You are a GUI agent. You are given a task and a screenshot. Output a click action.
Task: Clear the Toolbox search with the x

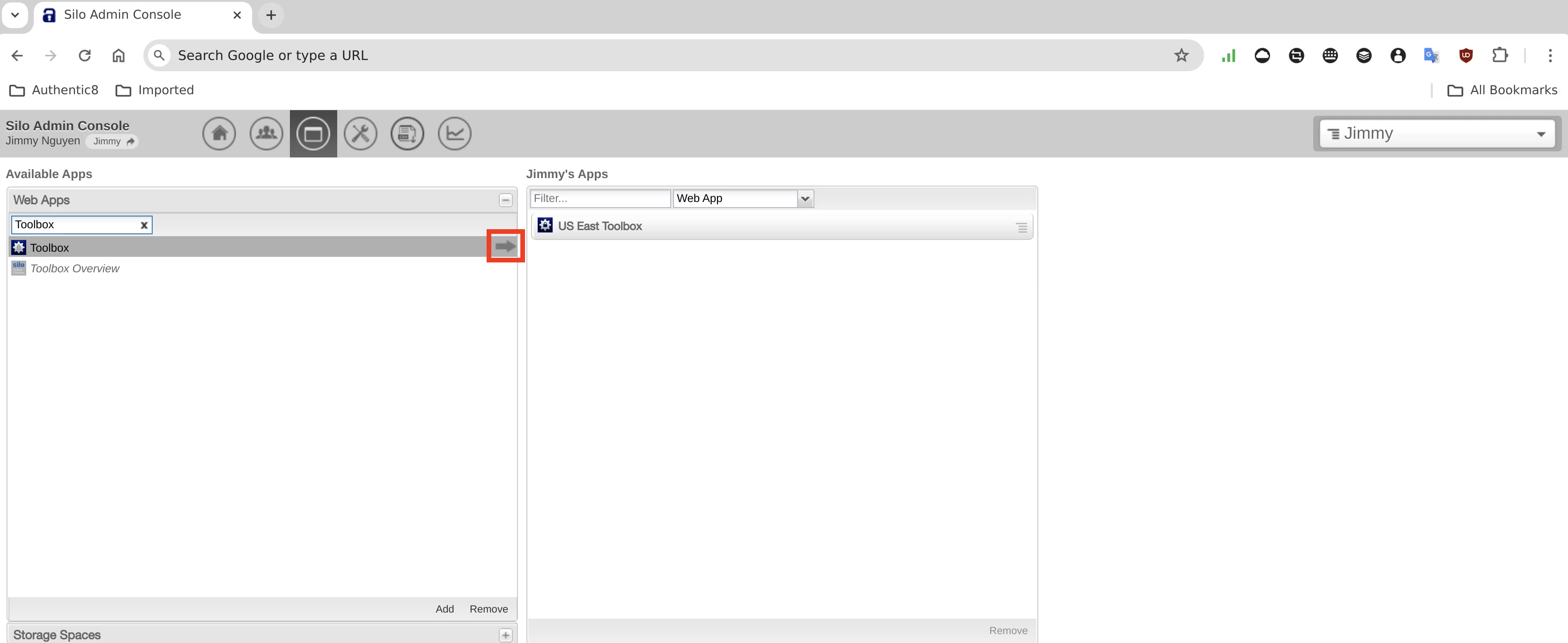tap(144, 225)
